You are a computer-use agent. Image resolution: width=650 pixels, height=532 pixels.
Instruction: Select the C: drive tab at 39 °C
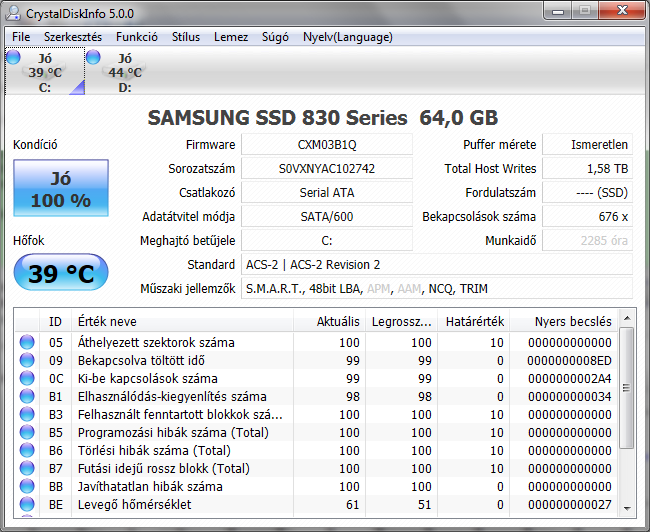tap(45, 71)
